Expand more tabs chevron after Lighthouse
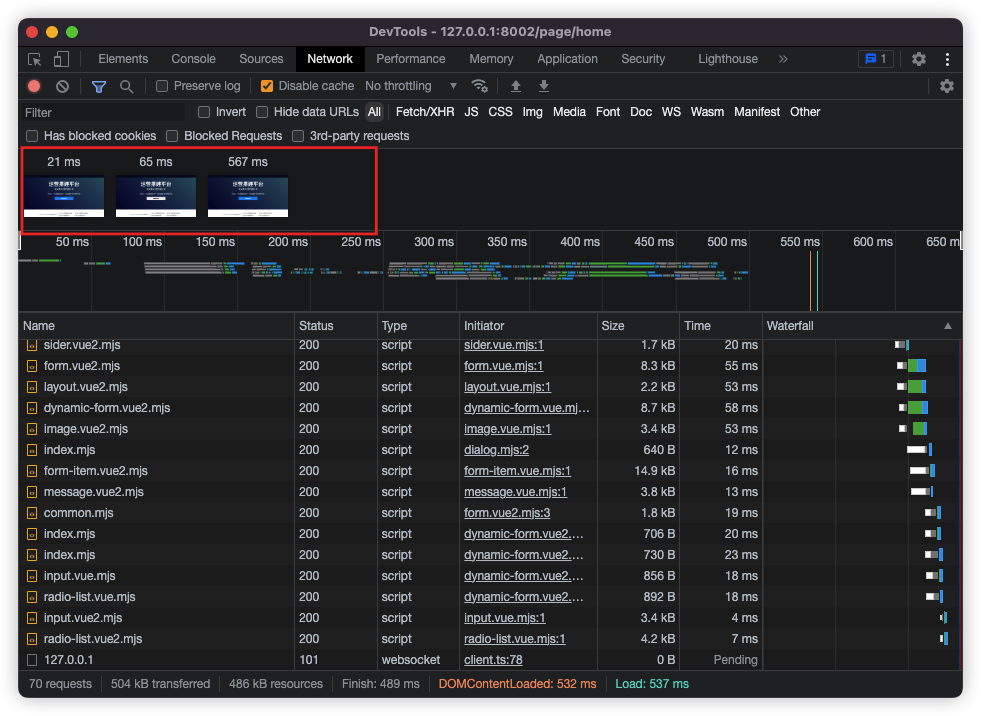 (x=783, y=59)
